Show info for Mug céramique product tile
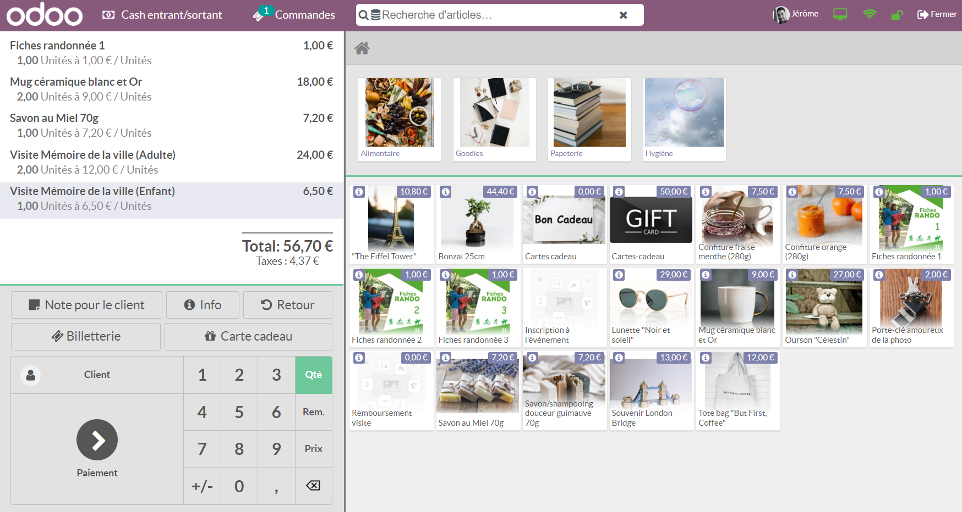Viewport: 962px width, 512px height. 706,275
